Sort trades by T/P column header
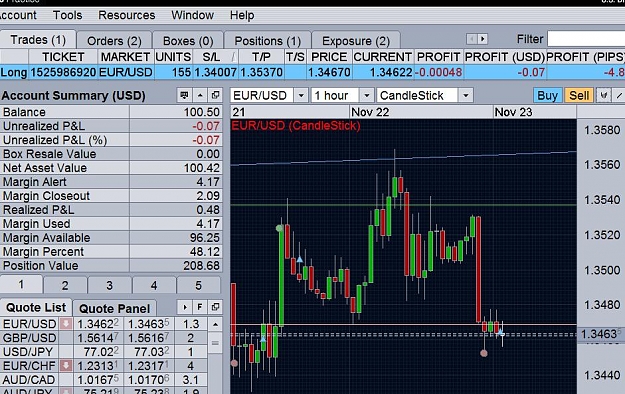 click(261, 57)
